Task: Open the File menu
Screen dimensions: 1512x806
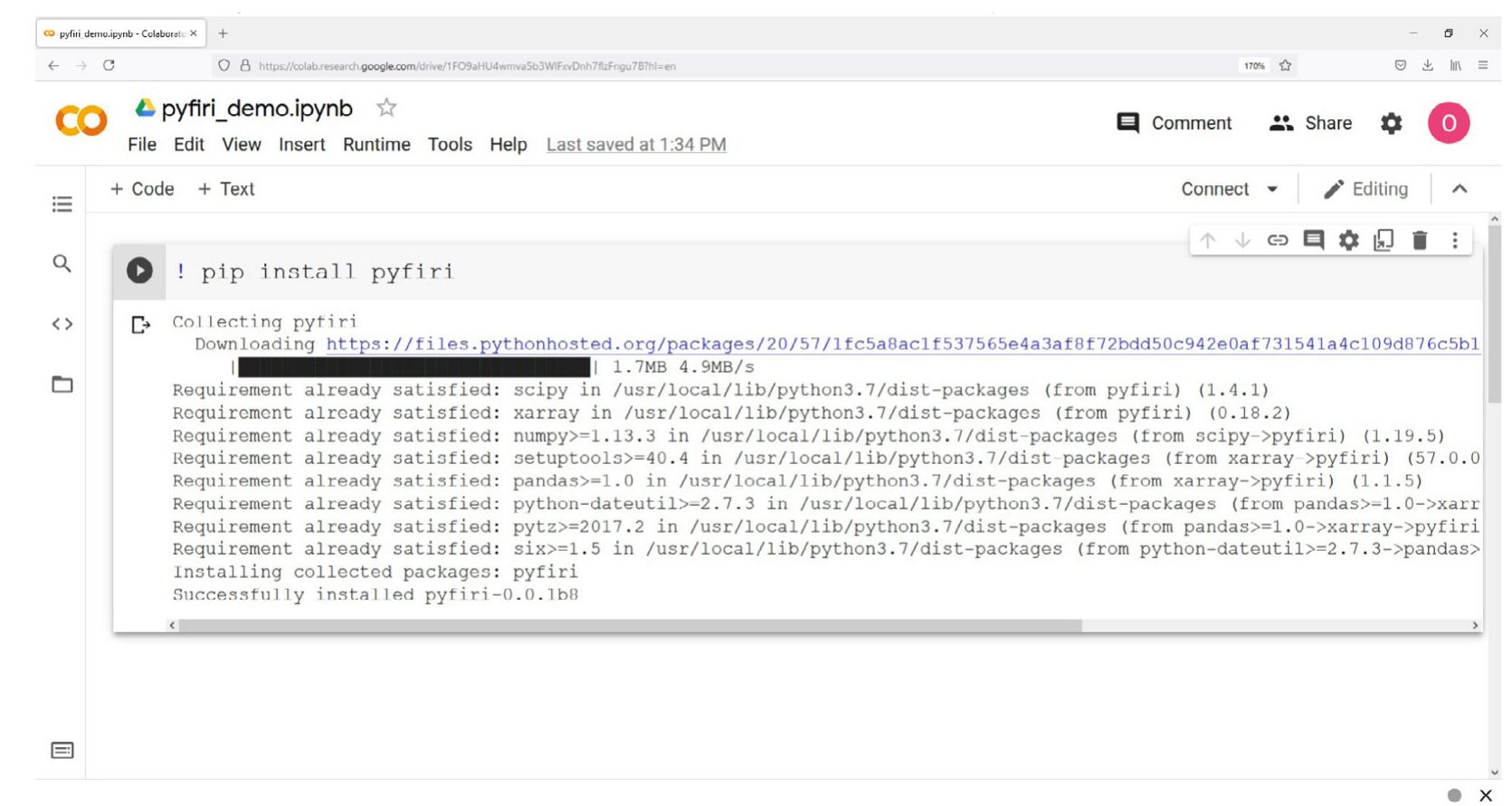Action: click(x=142, y=145)
